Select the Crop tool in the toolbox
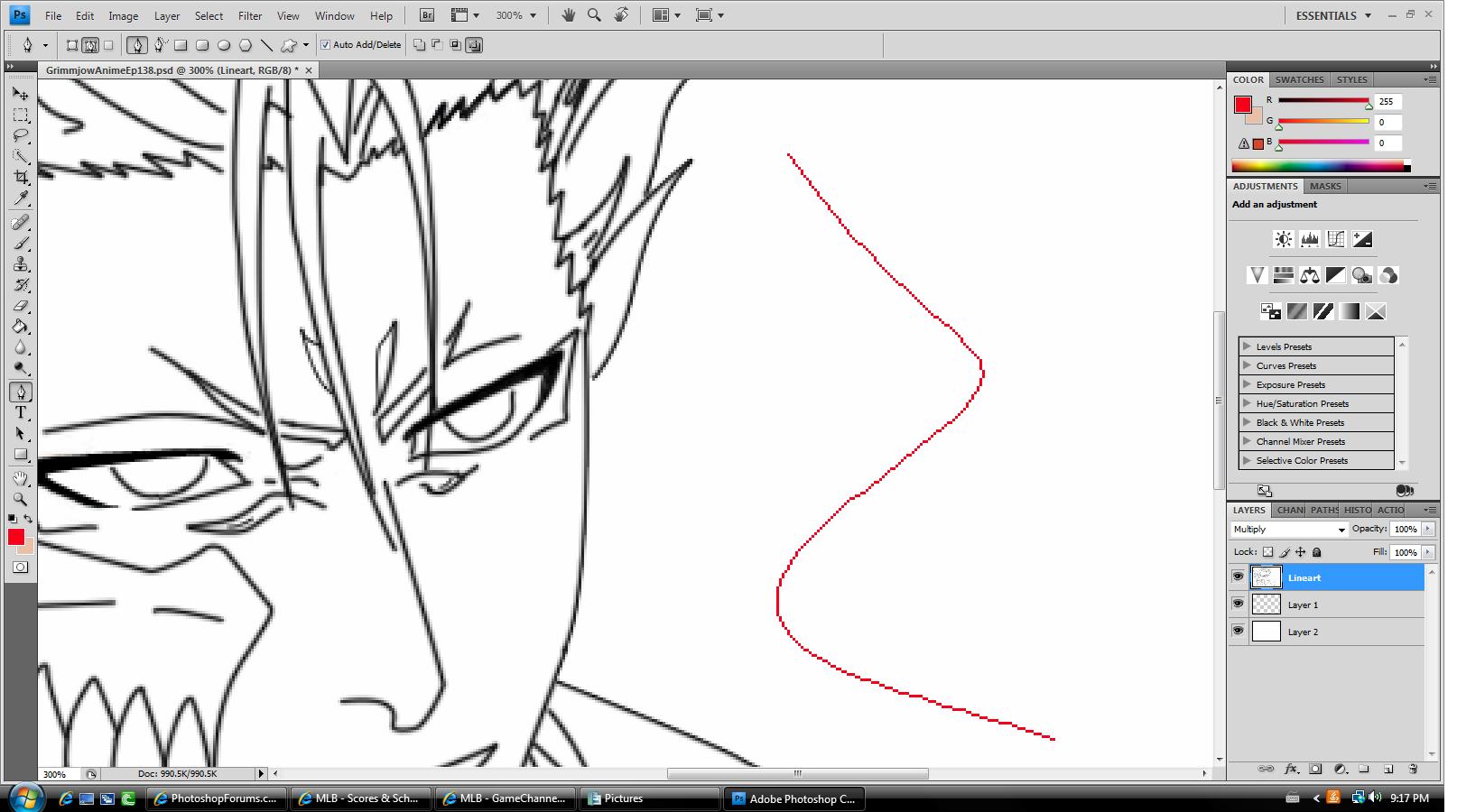The height and width of the screenshot is (812, 1457). coord(21,177)
